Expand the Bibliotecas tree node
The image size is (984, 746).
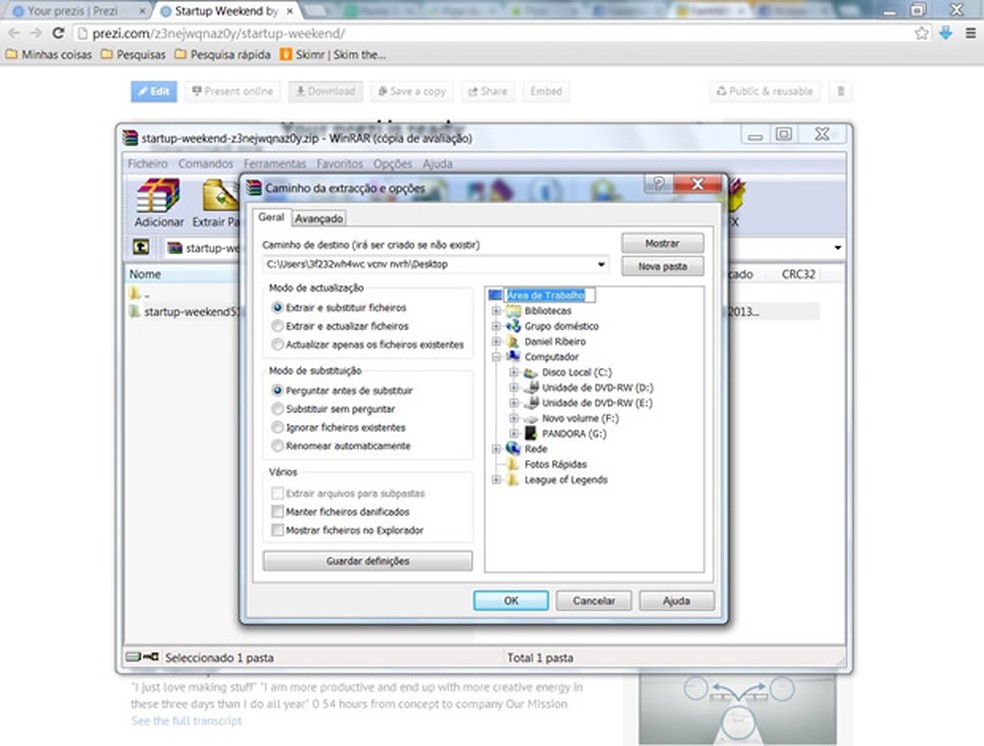point(496,311)
